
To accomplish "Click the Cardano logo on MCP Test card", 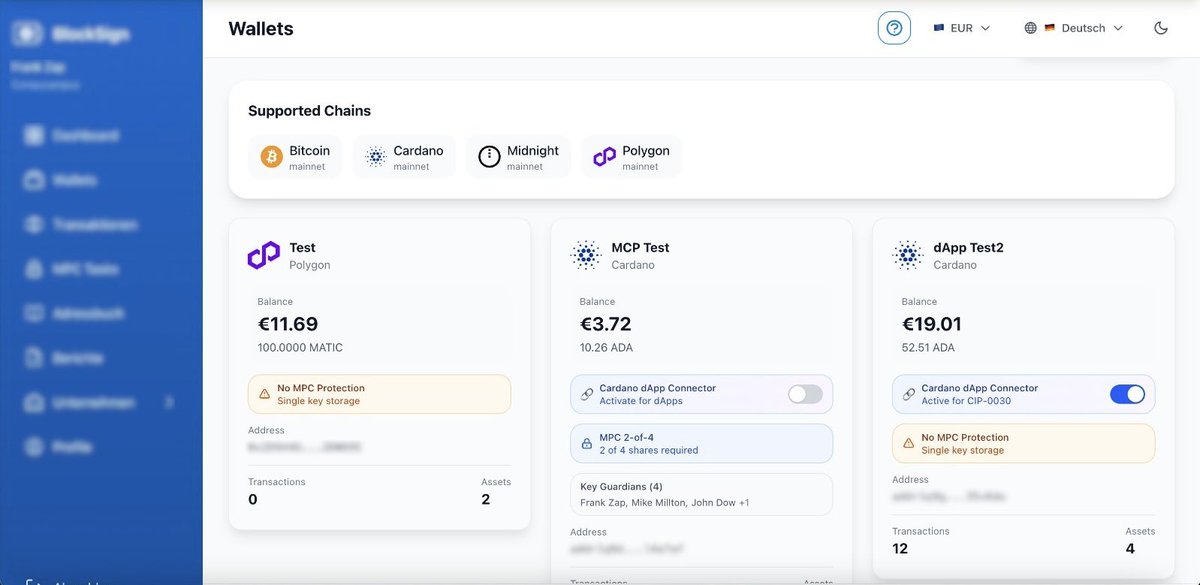I will point(586,255).
